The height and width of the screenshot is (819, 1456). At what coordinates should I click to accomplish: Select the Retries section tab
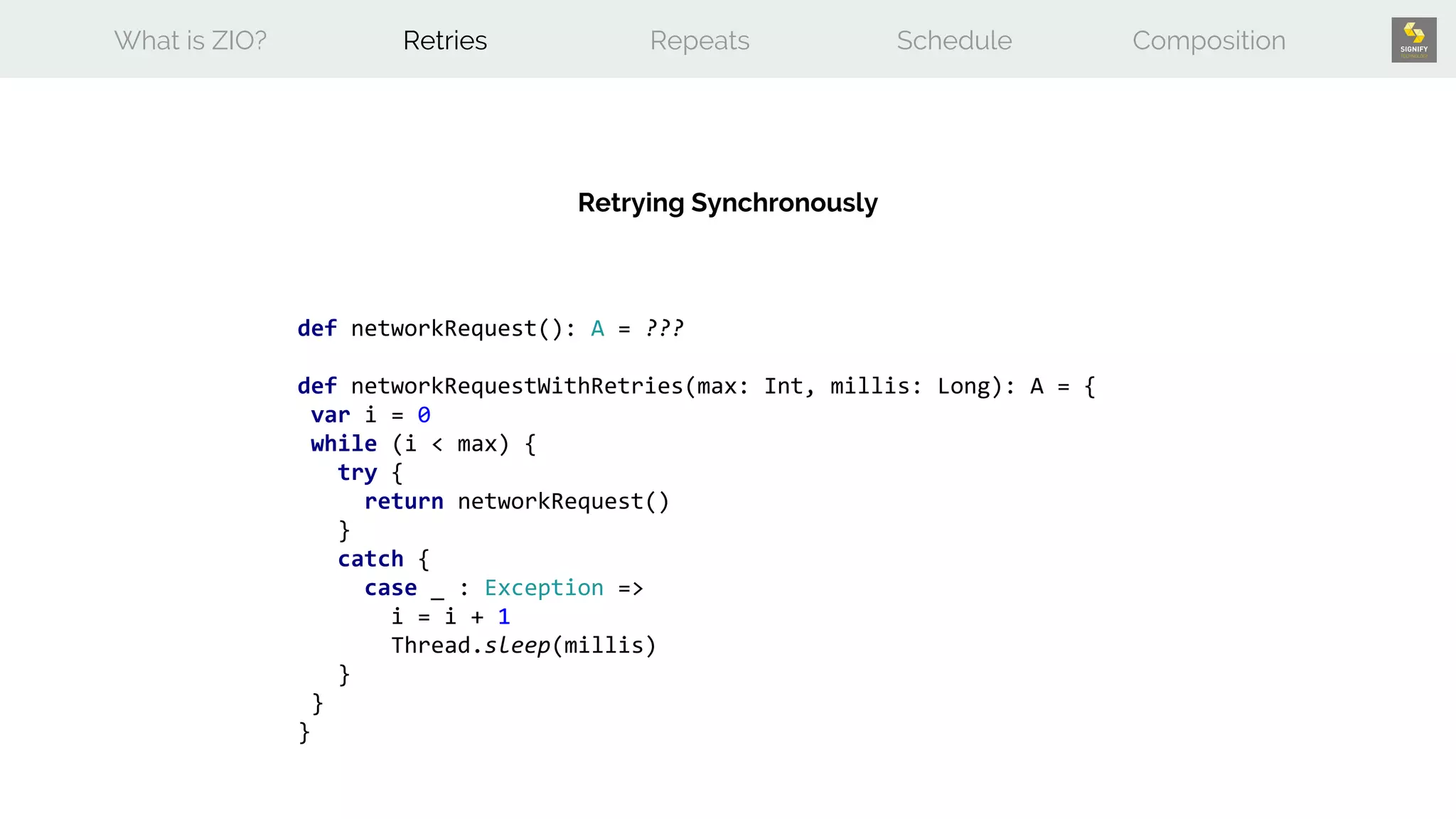pos(445,41)
